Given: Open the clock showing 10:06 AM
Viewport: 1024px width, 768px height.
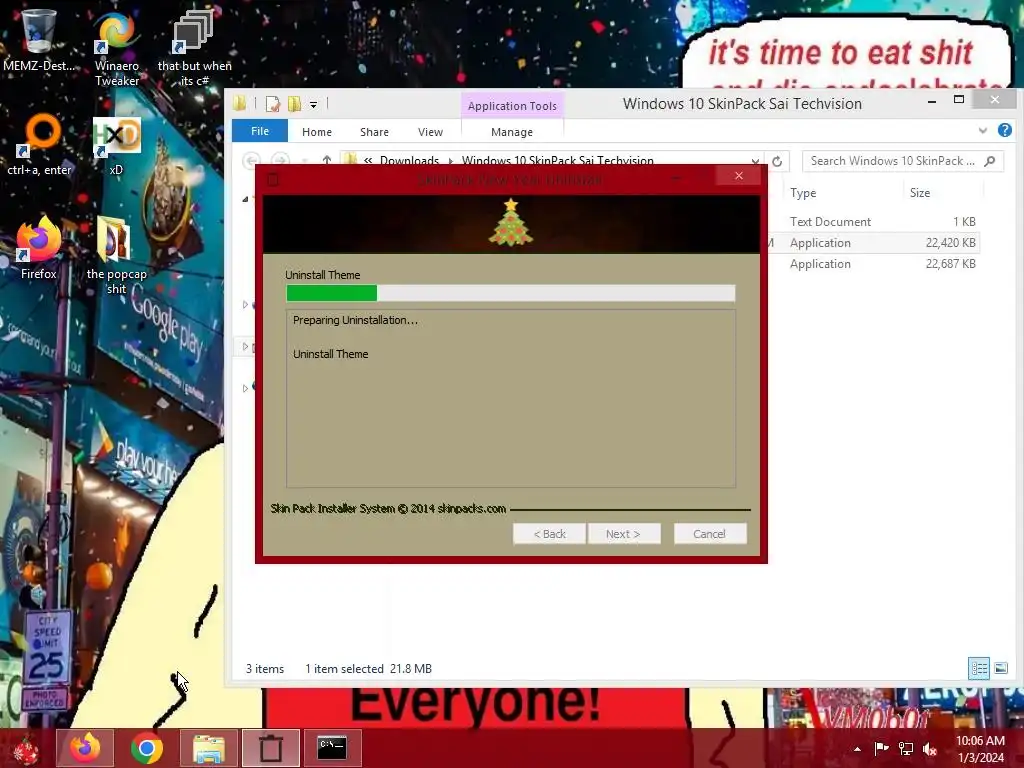Looking at the screenshot, I should (980, 749).
